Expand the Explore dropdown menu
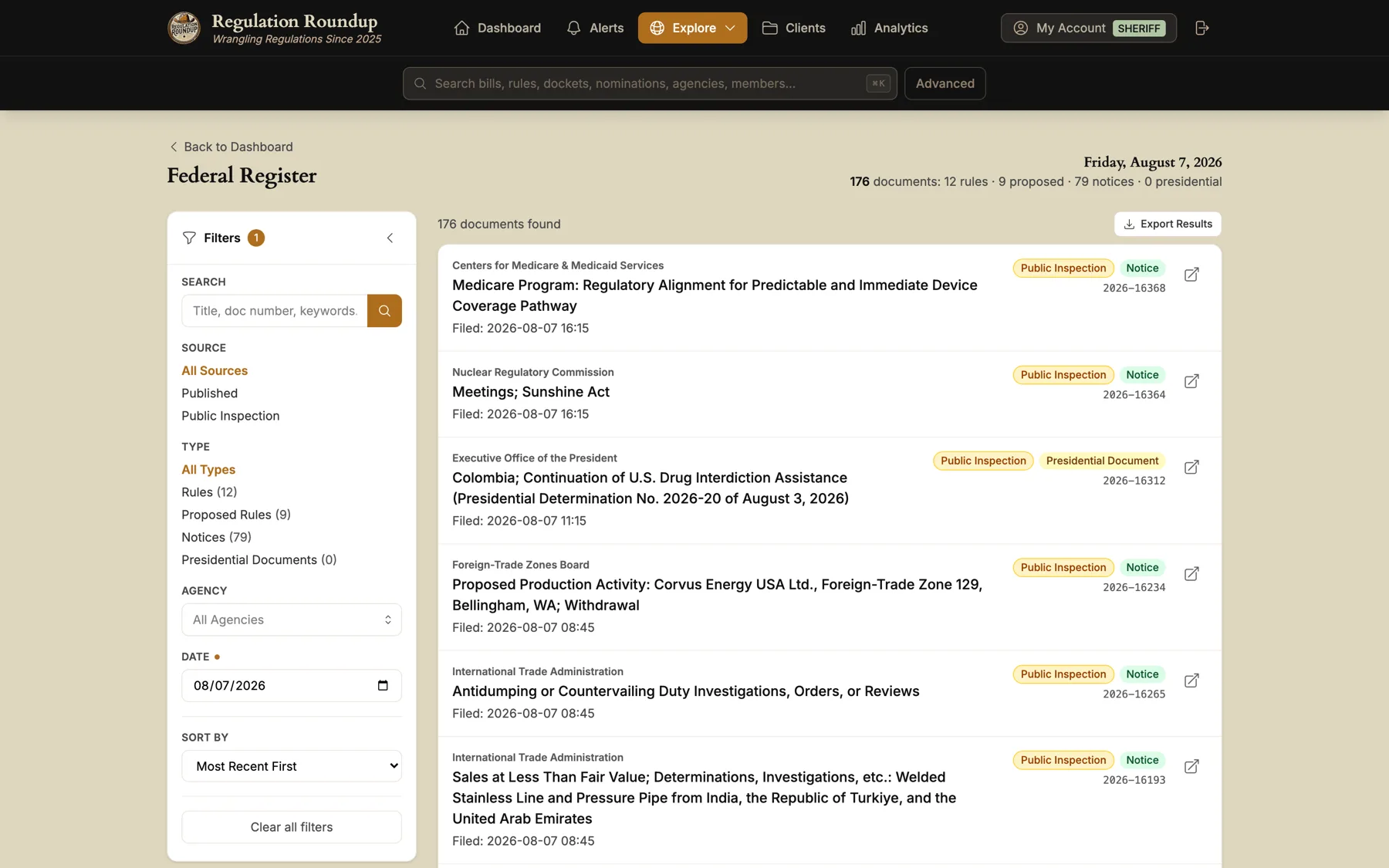1389x868 pixels. (x=692, y=28)
